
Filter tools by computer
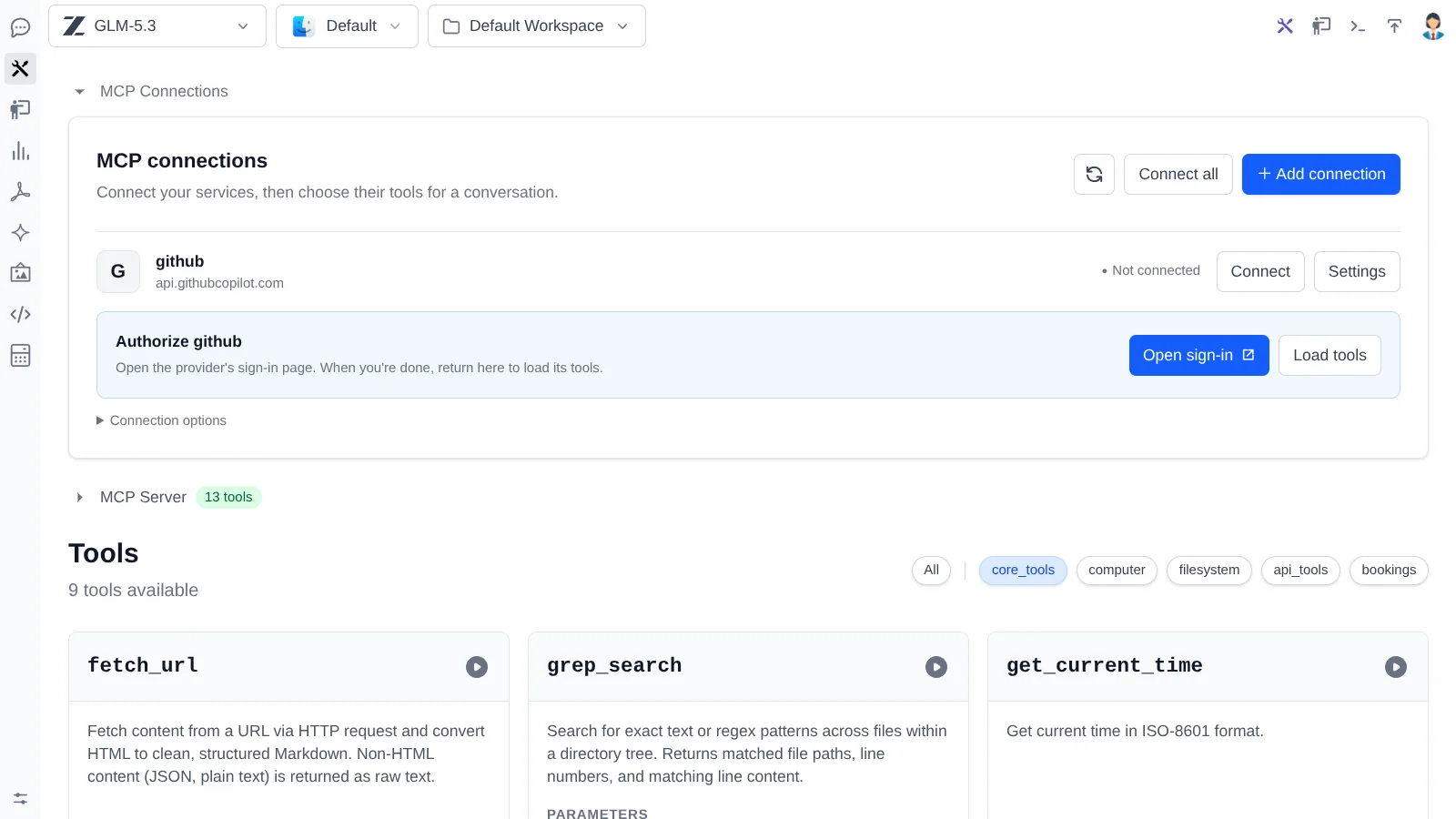[1117, 571]
